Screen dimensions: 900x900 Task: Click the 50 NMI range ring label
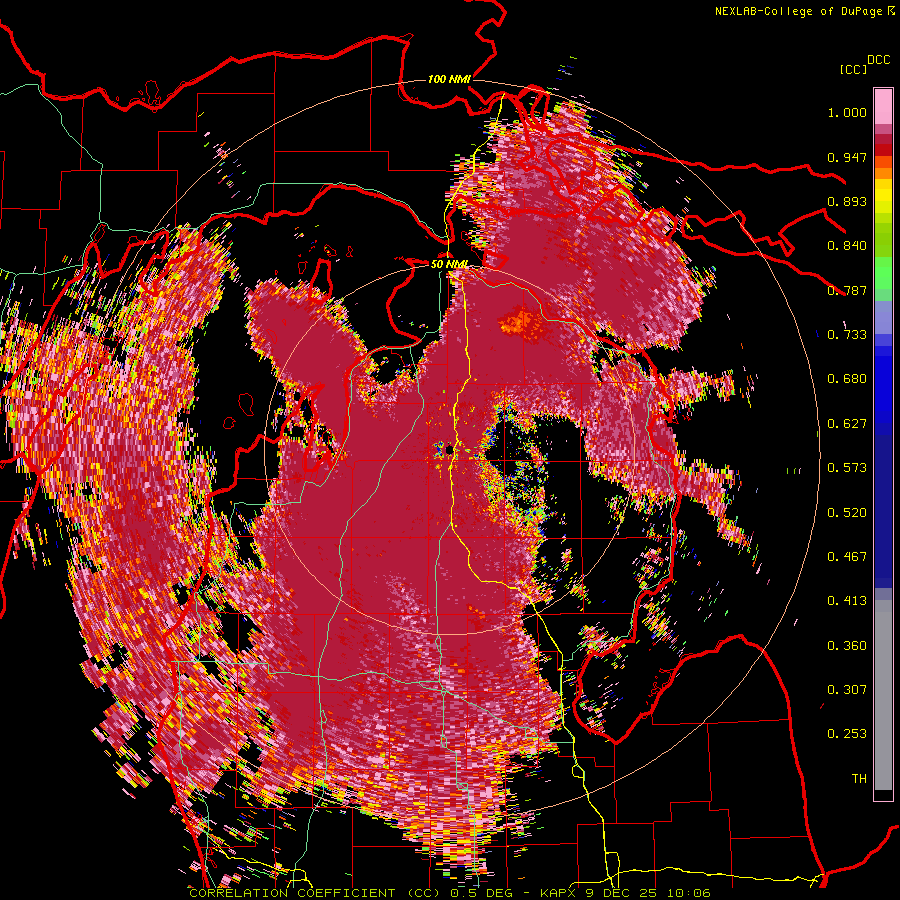449,265
